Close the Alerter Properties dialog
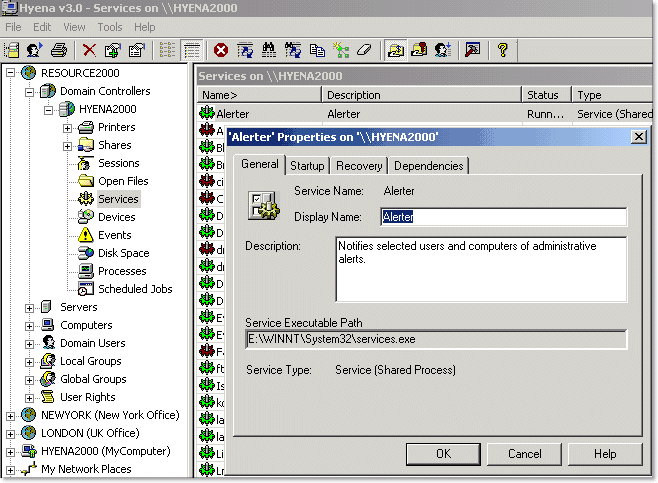Viewport: 658px width, 483px height. click(639, 137)
